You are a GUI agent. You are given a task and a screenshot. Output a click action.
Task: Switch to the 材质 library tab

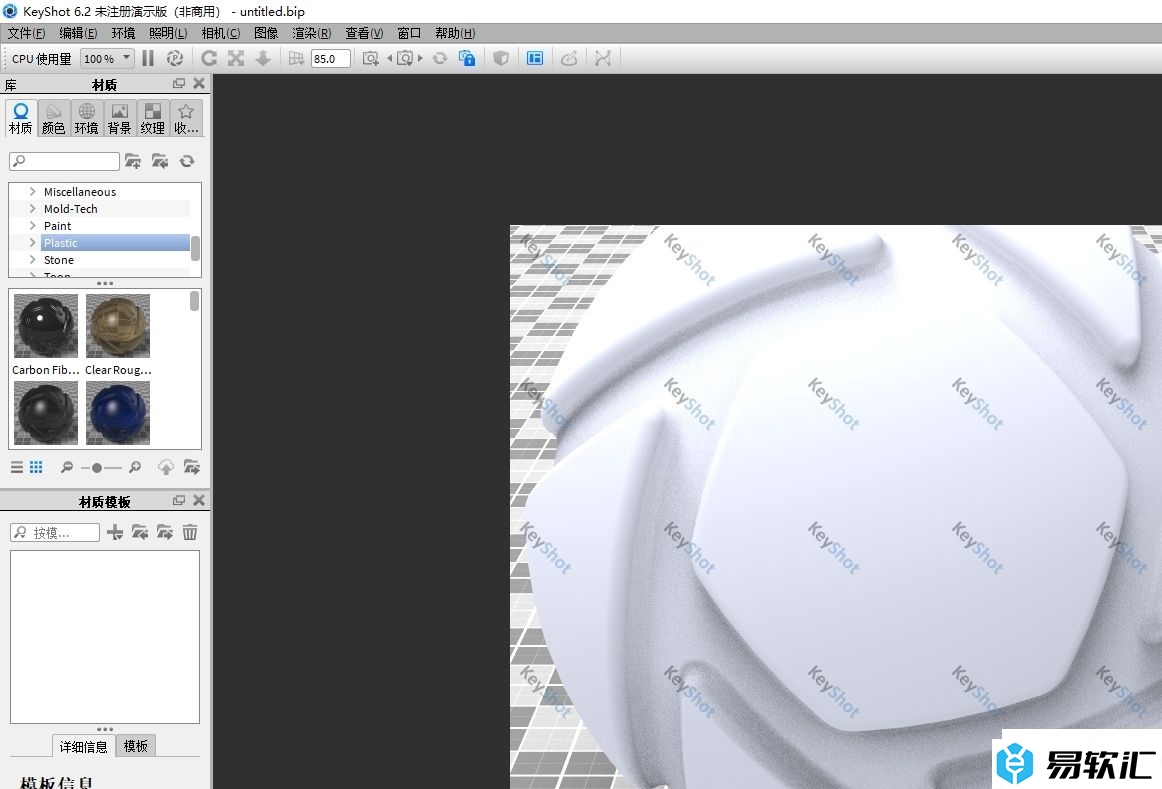pos(21,119)
